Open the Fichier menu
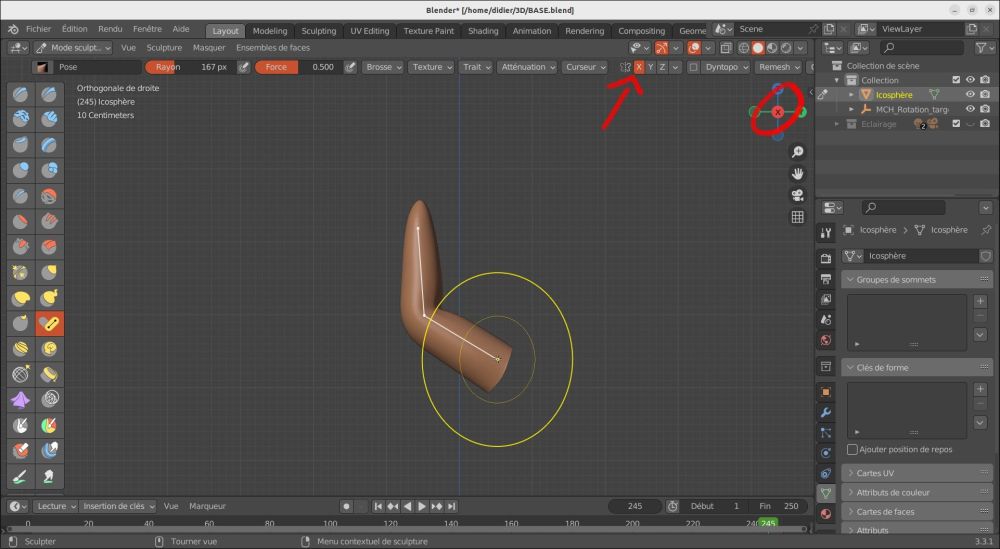Screen dimensions: 1000x549 [x=38, y=29]
